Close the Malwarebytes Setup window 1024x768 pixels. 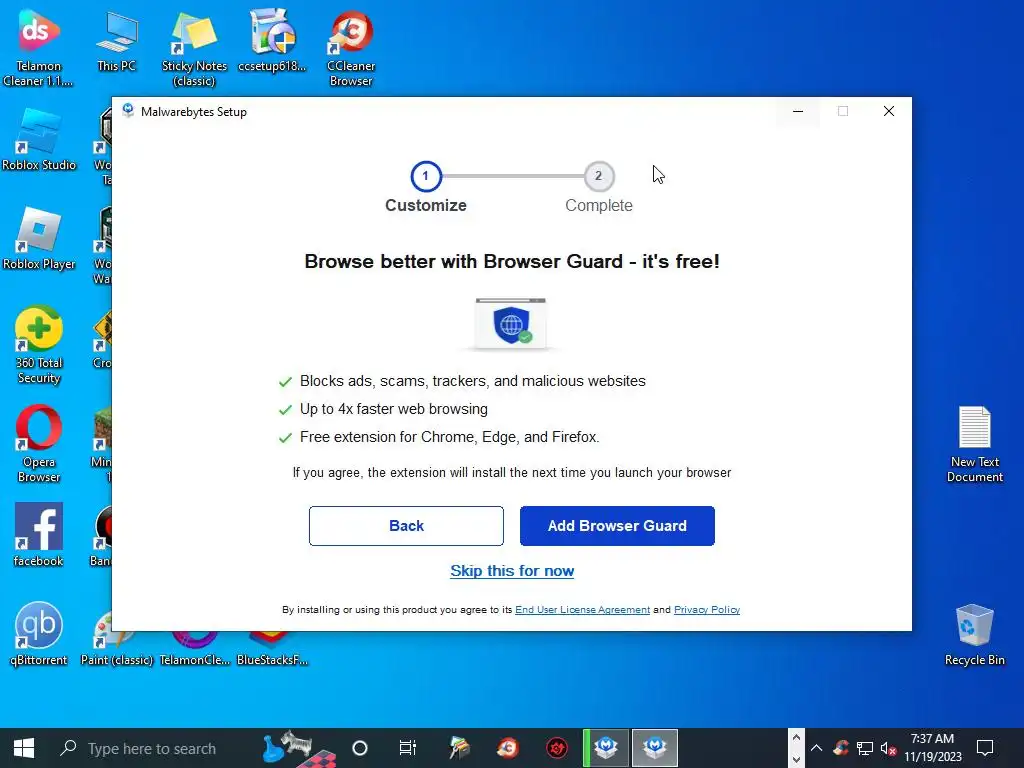pos(889,111)
